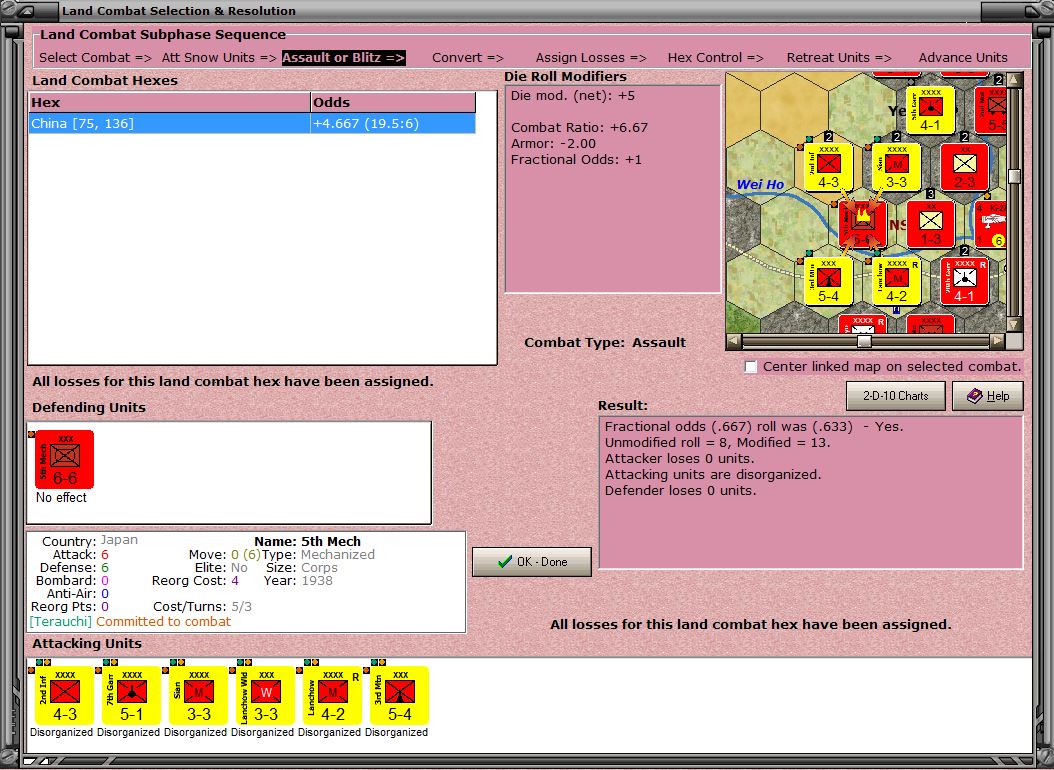
Task: Click the Odds column header
Action: (393, 103)
